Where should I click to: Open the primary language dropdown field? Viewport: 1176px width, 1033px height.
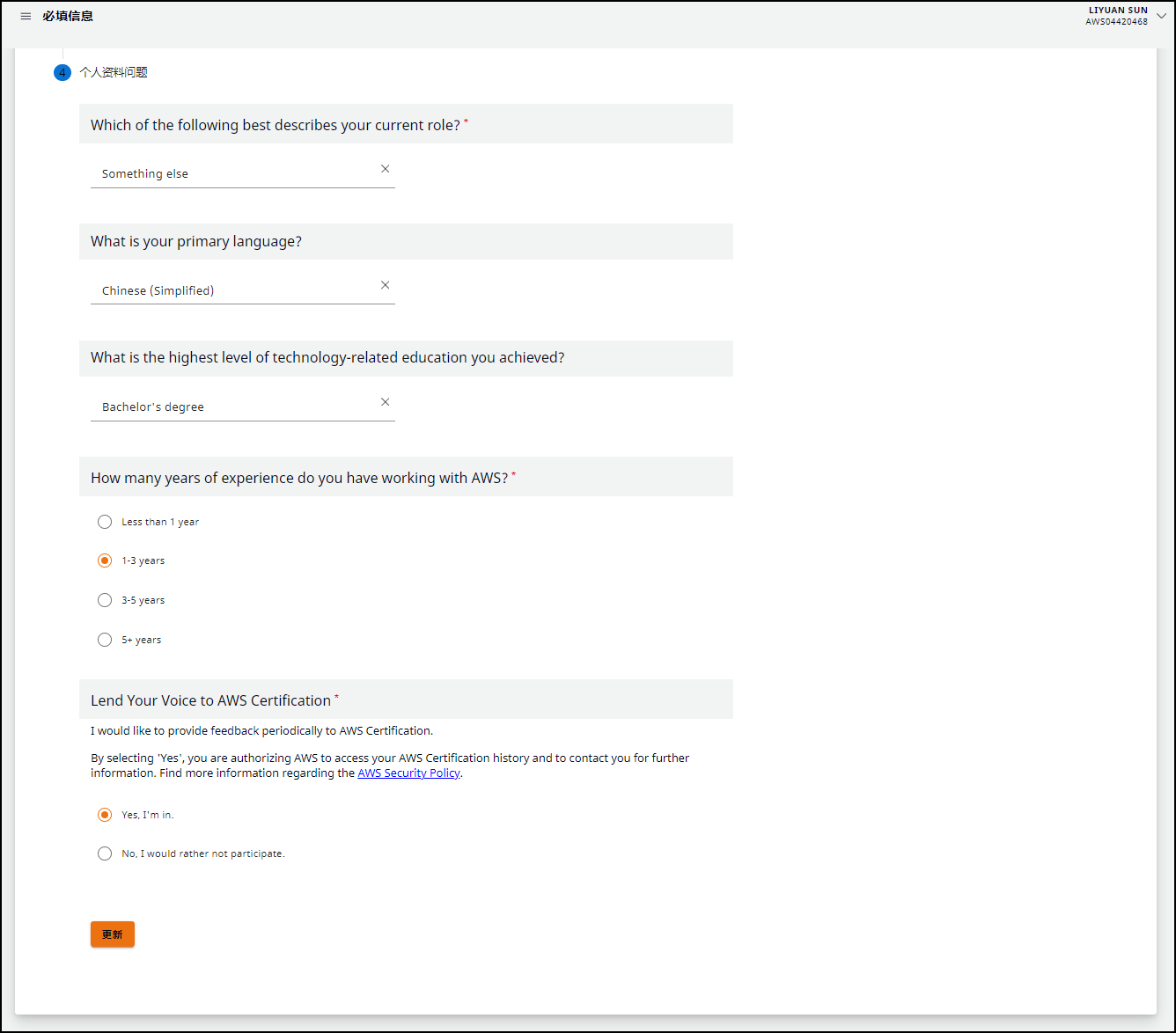point(243,289)
